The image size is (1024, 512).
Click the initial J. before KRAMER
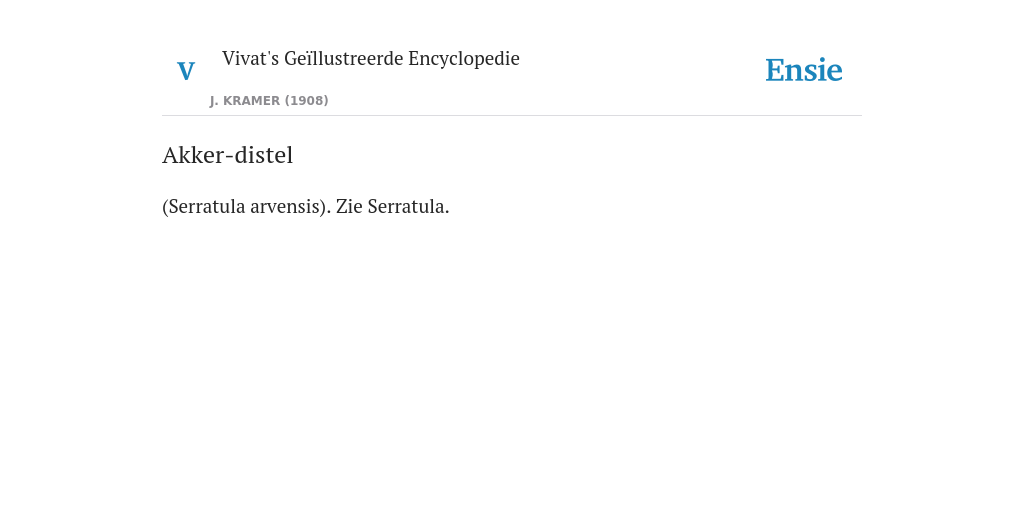coord(214,101)
